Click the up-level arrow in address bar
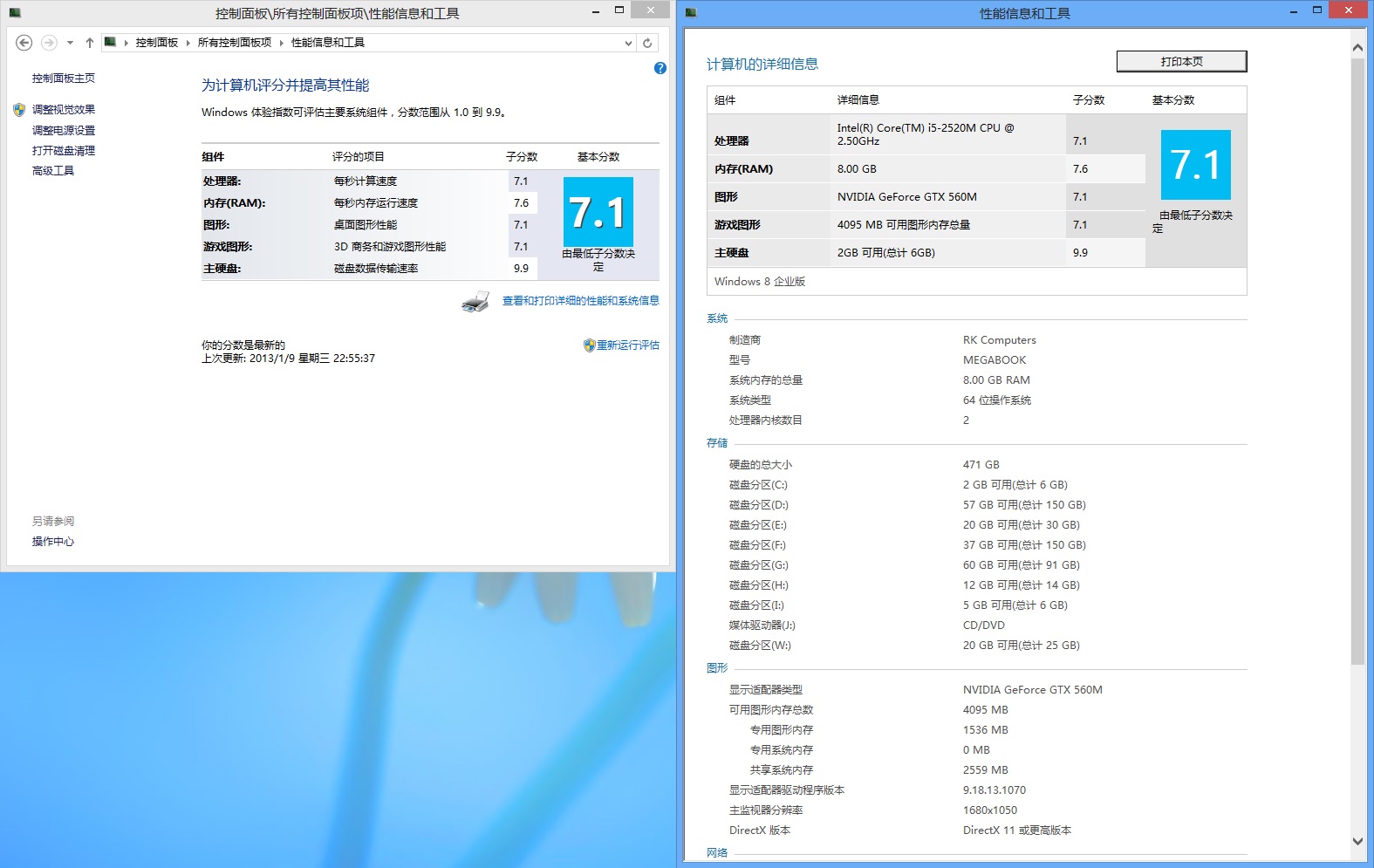 89,43
